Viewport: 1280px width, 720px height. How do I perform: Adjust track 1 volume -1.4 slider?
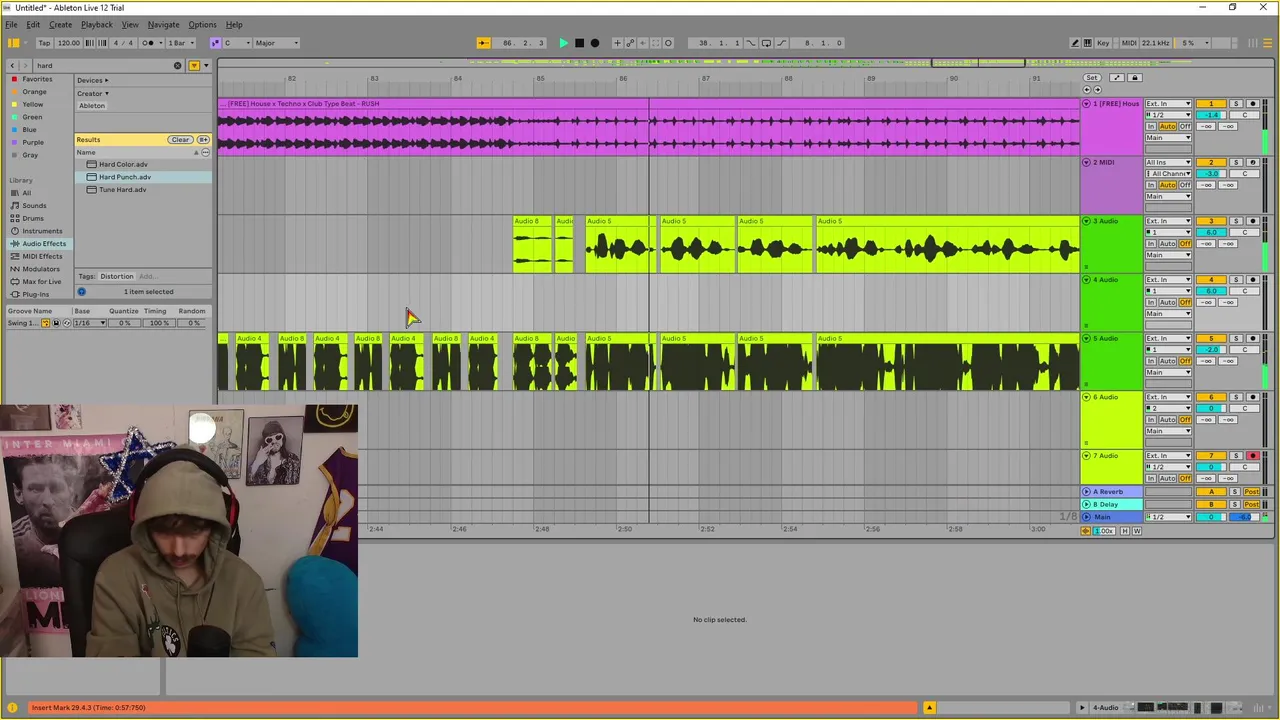(1211, 115)
